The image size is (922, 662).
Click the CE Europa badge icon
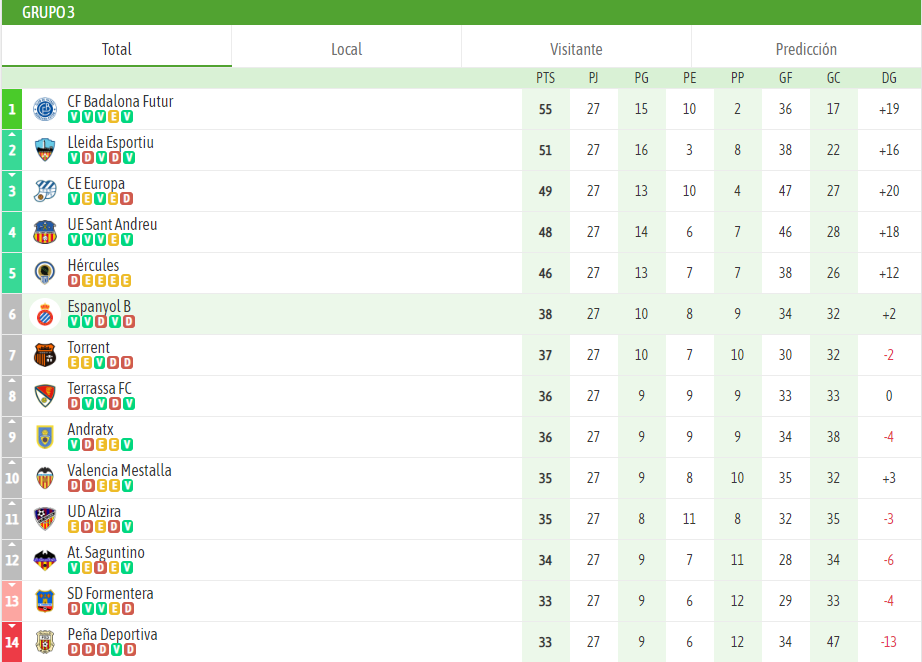tap(44, 191)
